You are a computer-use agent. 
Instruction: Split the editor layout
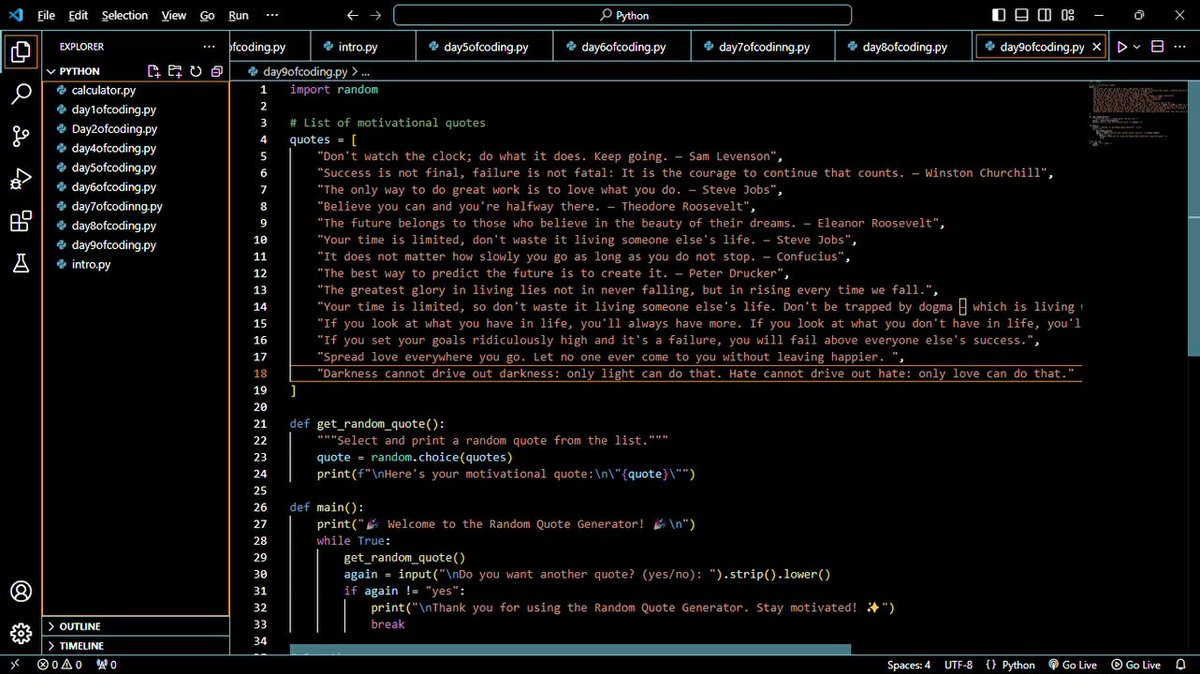(x=1158, y=47)
